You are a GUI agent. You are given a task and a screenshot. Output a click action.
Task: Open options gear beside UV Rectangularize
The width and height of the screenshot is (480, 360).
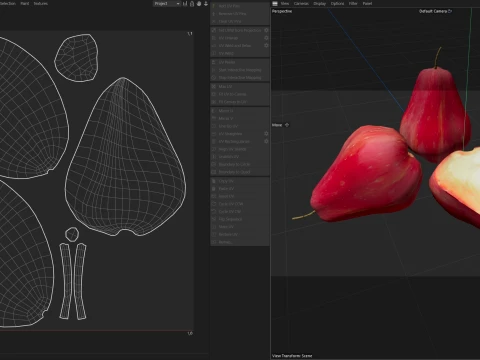266,141
